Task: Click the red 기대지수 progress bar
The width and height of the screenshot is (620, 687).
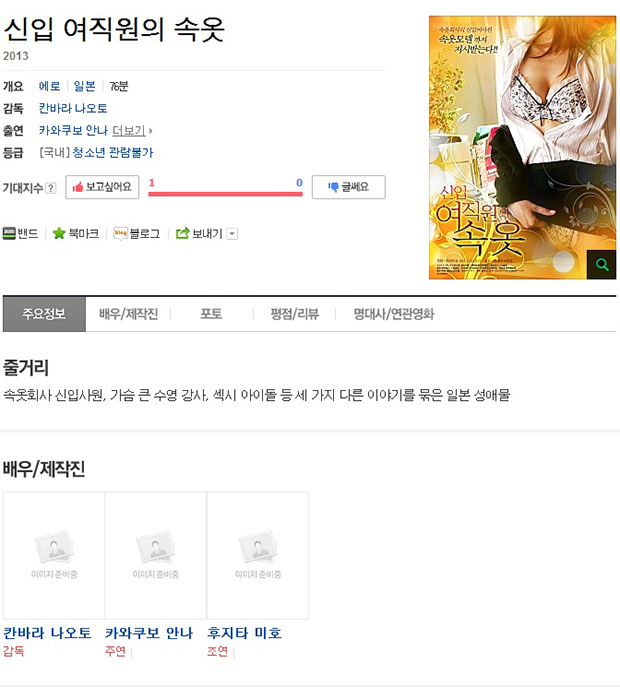Action: [225, 194]
